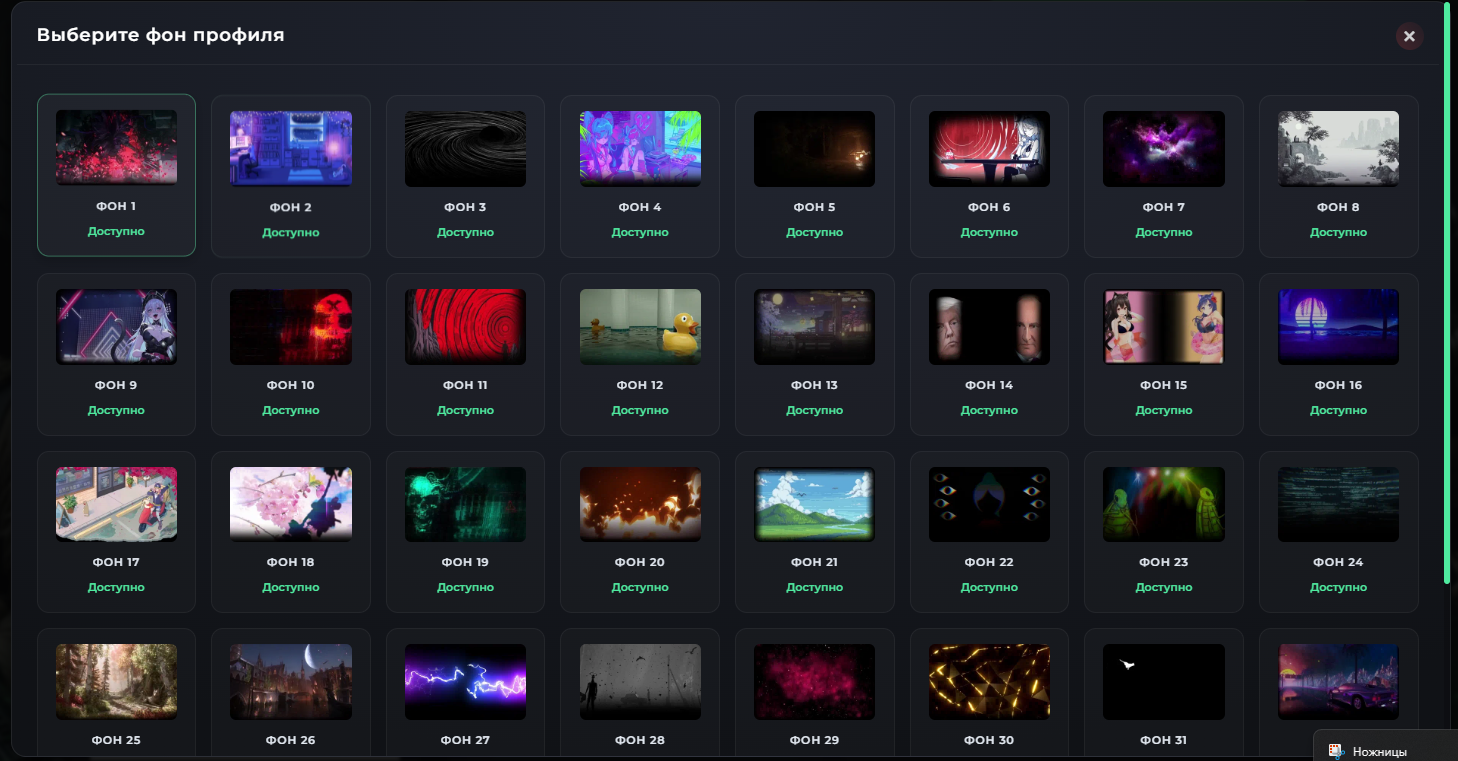1458x761 pixels.
Task: Pick the ФОН 19 green skull thumbnail
Action: pos(465,504)
